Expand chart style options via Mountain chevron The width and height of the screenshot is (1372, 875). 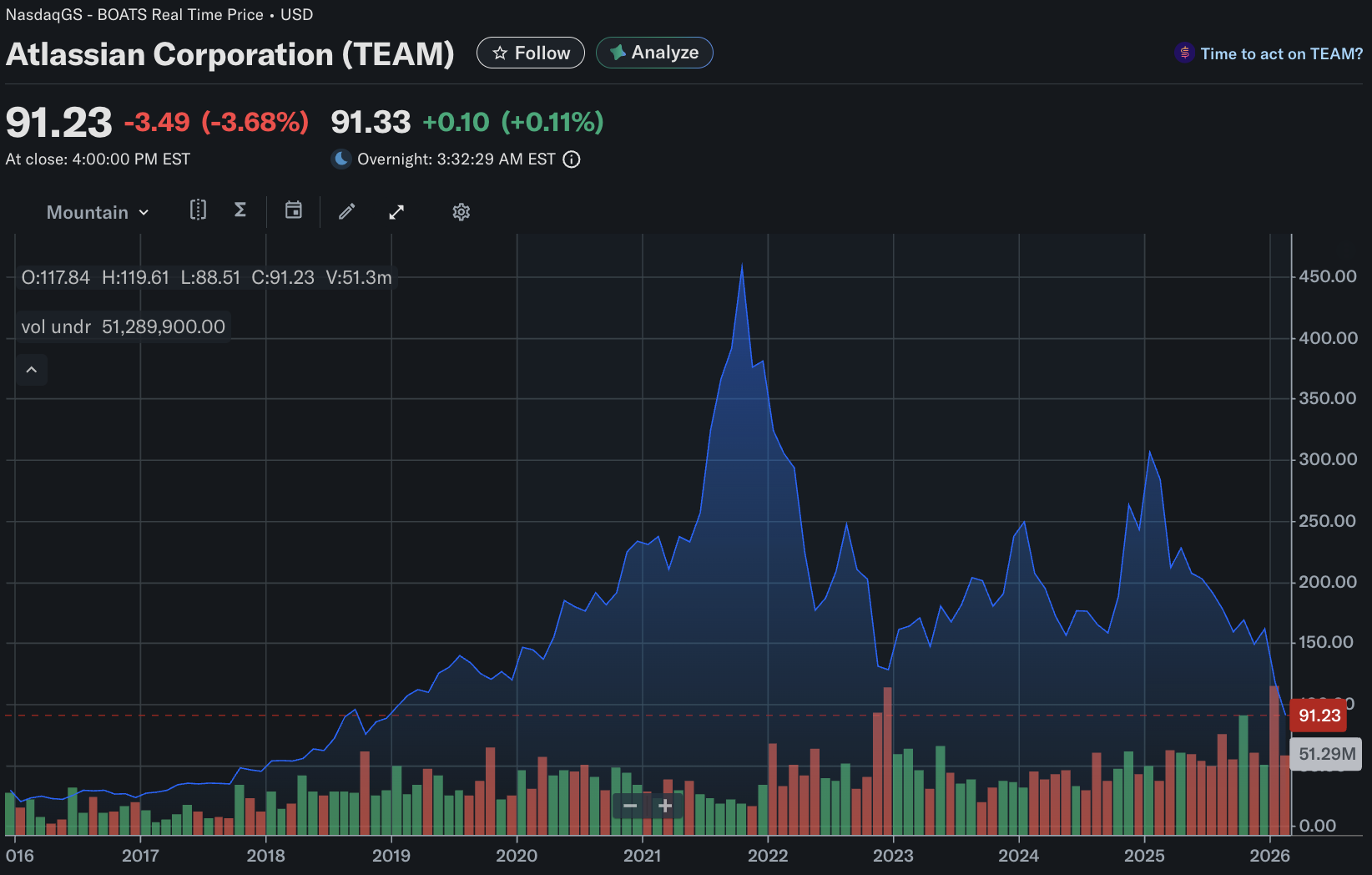(142, 212)
